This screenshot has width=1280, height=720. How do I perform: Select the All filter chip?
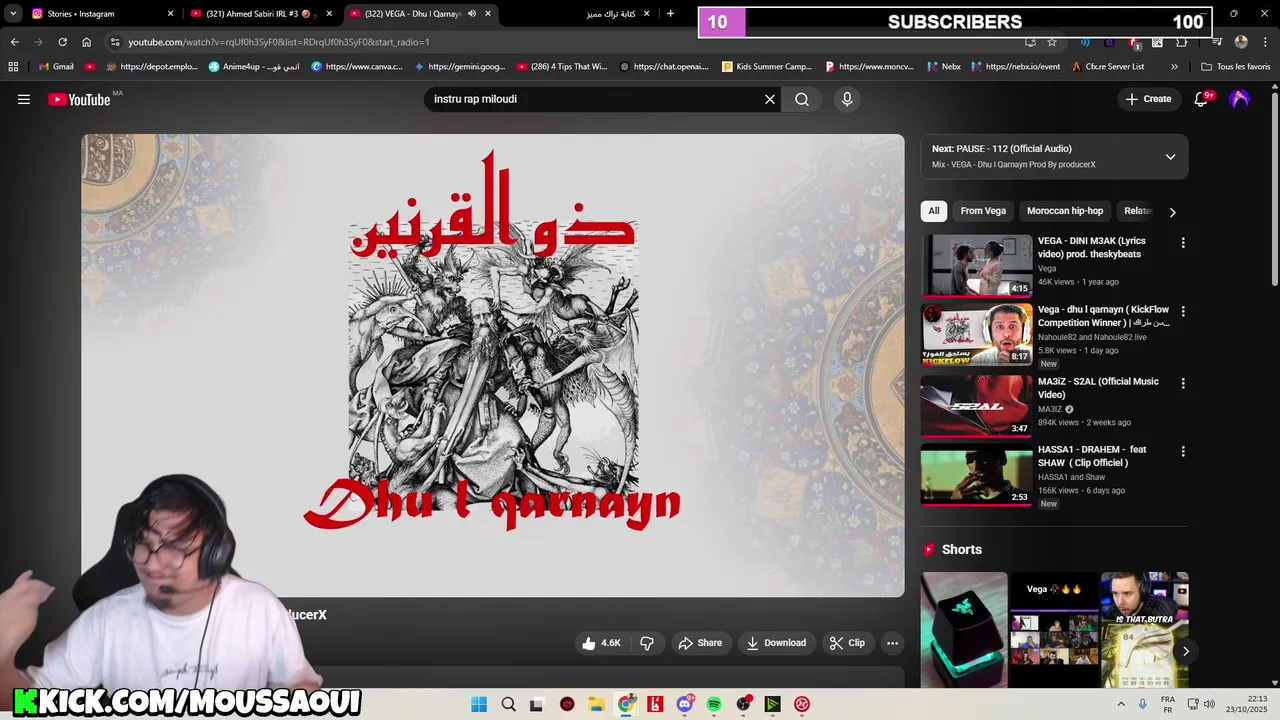tap(934, 211)
